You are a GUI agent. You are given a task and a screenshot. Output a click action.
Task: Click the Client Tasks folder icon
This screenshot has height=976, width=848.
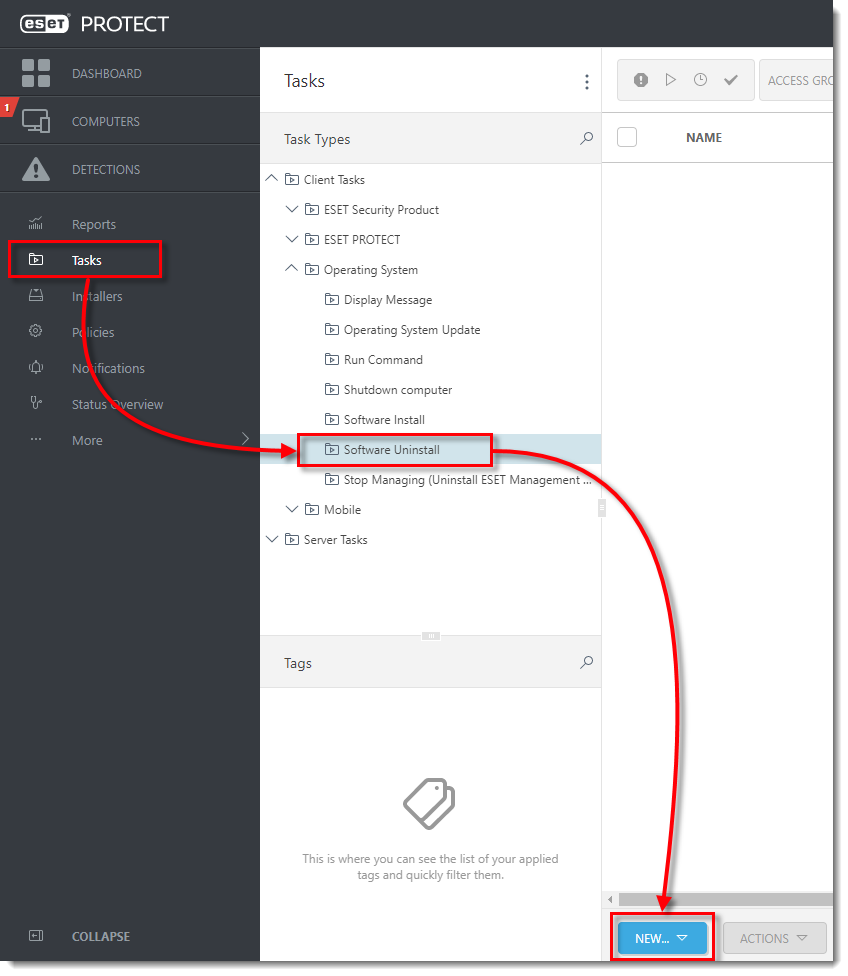292,179
